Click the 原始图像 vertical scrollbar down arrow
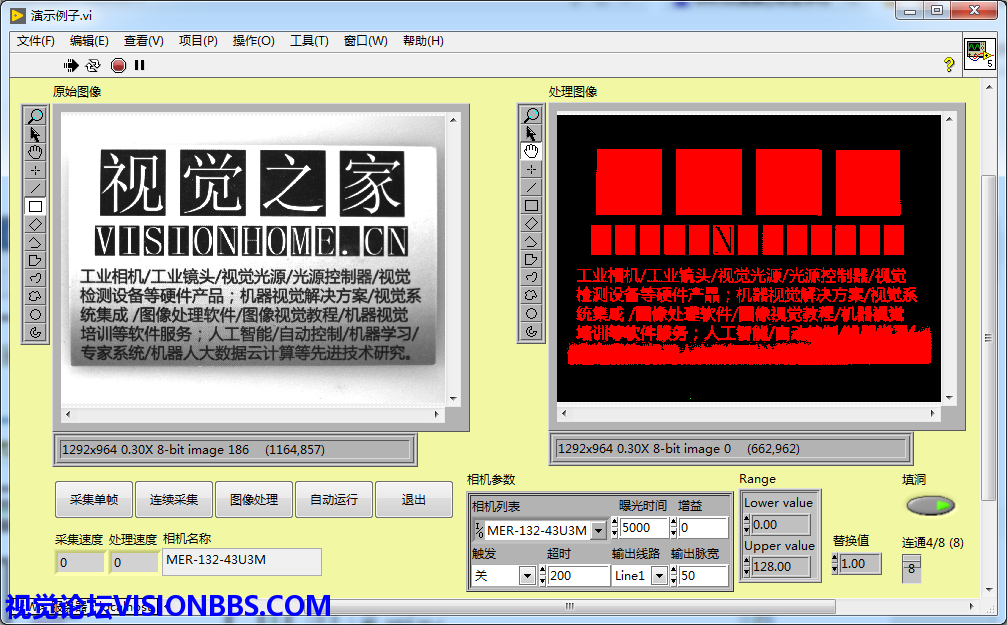 tap(453, 398)
